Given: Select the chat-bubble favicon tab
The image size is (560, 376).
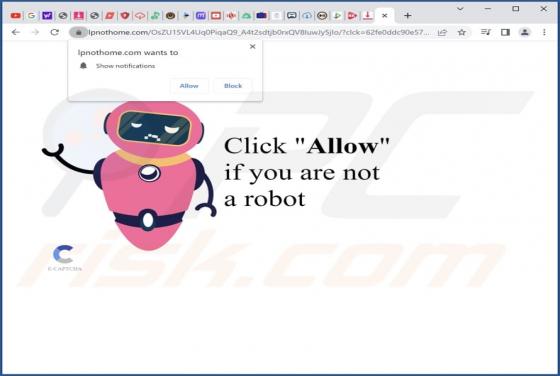Looking at the screenshot, I should [292, 16].
